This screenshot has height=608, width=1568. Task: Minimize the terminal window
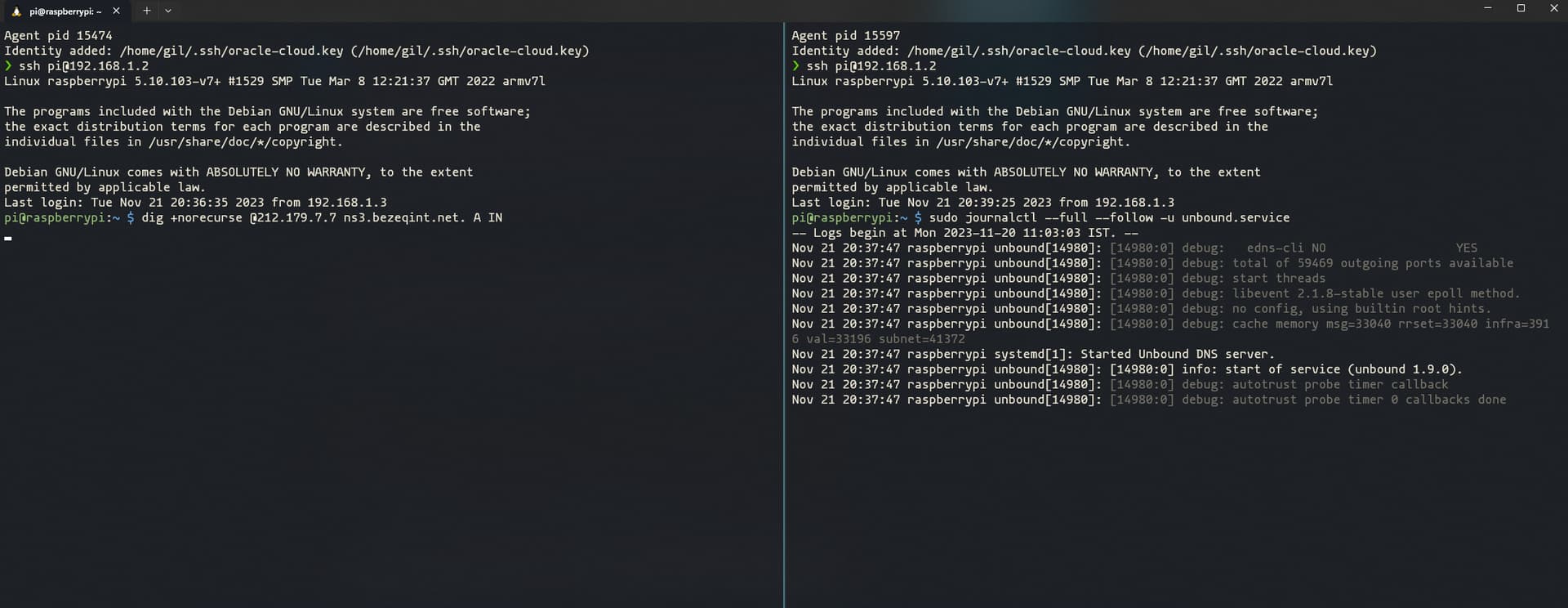[1487, 8]
